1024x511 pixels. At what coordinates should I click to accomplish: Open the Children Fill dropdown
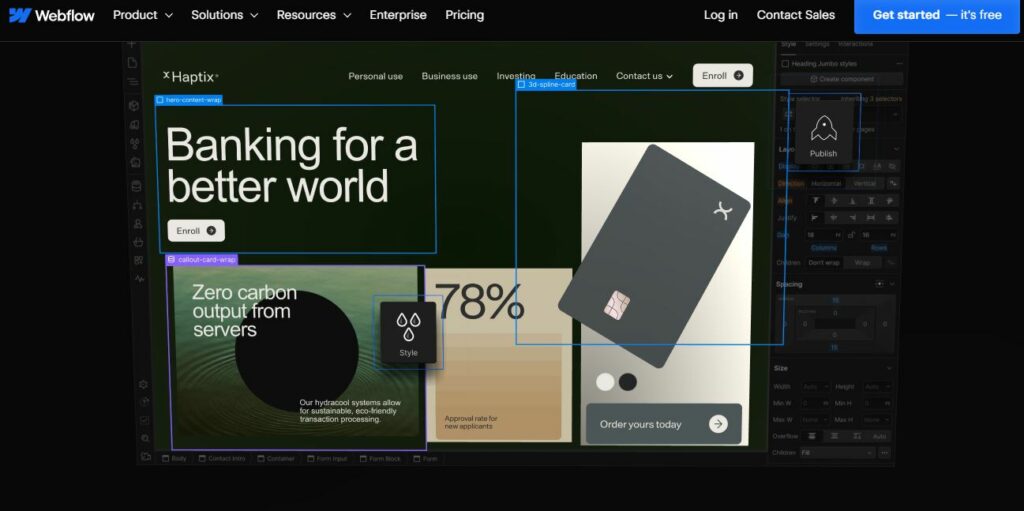tap(837, 452)
